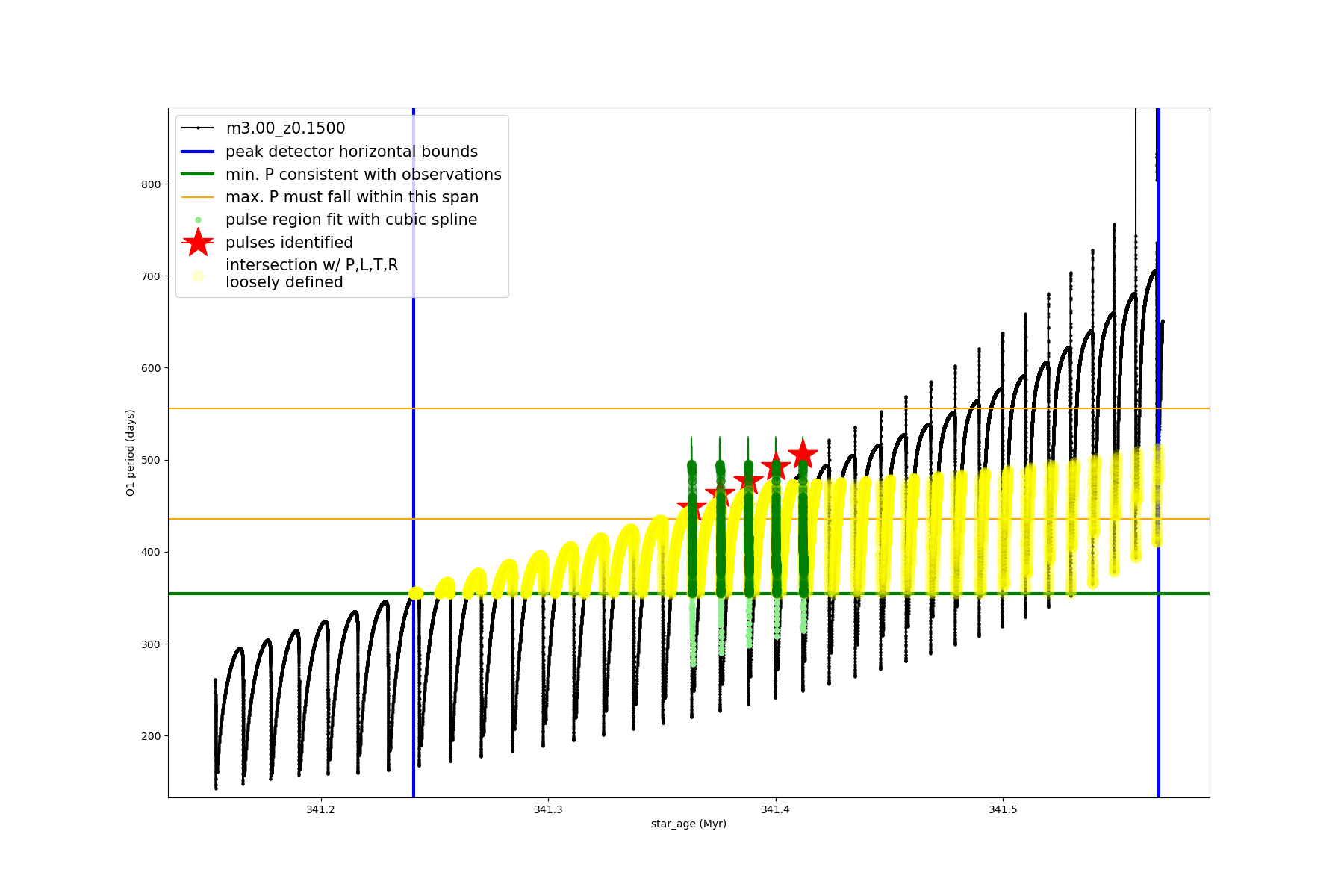The width and height of the screenshot is (1344, 896).
Task: Click the red star icon in the legend
Action: [198, 243]
